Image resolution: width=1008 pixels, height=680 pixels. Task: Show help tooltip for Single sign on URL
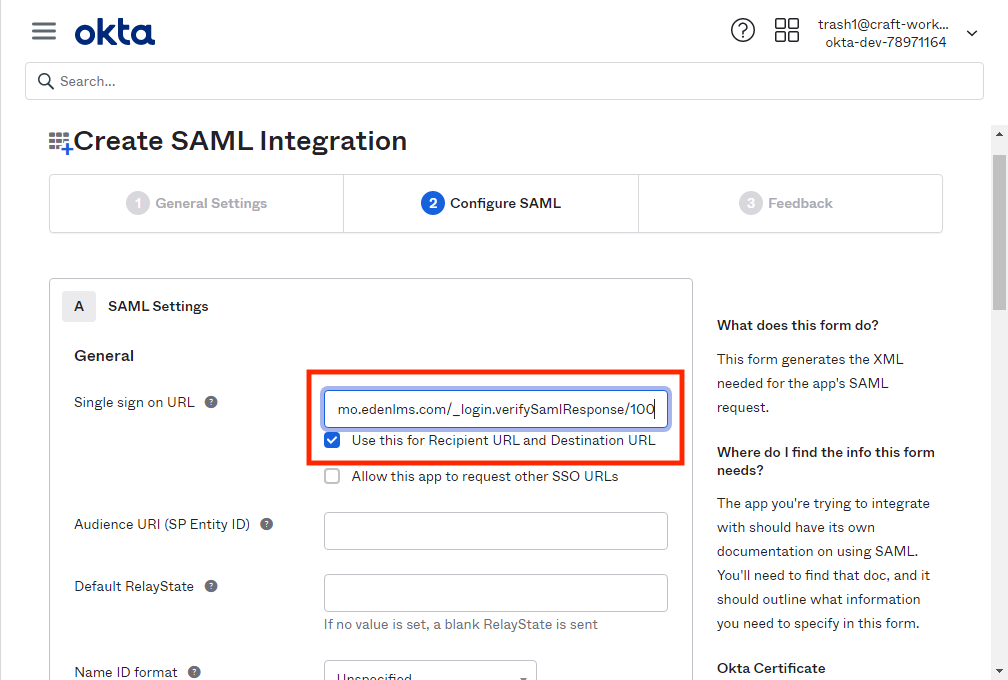(211, 402)
